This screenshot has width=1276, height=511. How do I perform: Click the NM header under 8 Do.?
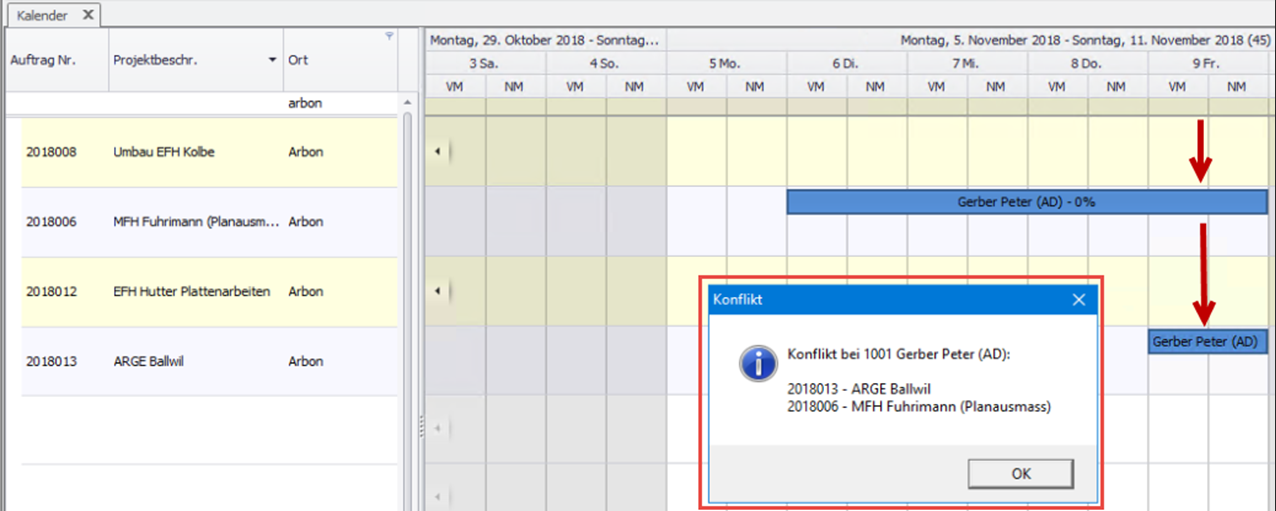point(1117,87)
